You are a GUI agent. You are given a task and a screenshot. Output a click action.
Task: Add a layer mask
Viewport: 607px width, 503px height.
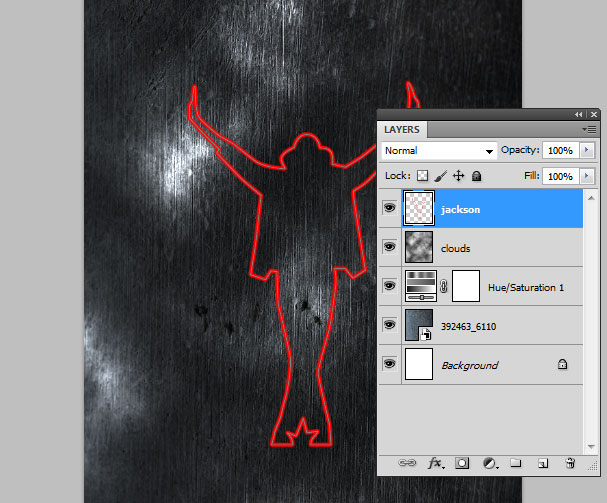click(x=462, y=463)
